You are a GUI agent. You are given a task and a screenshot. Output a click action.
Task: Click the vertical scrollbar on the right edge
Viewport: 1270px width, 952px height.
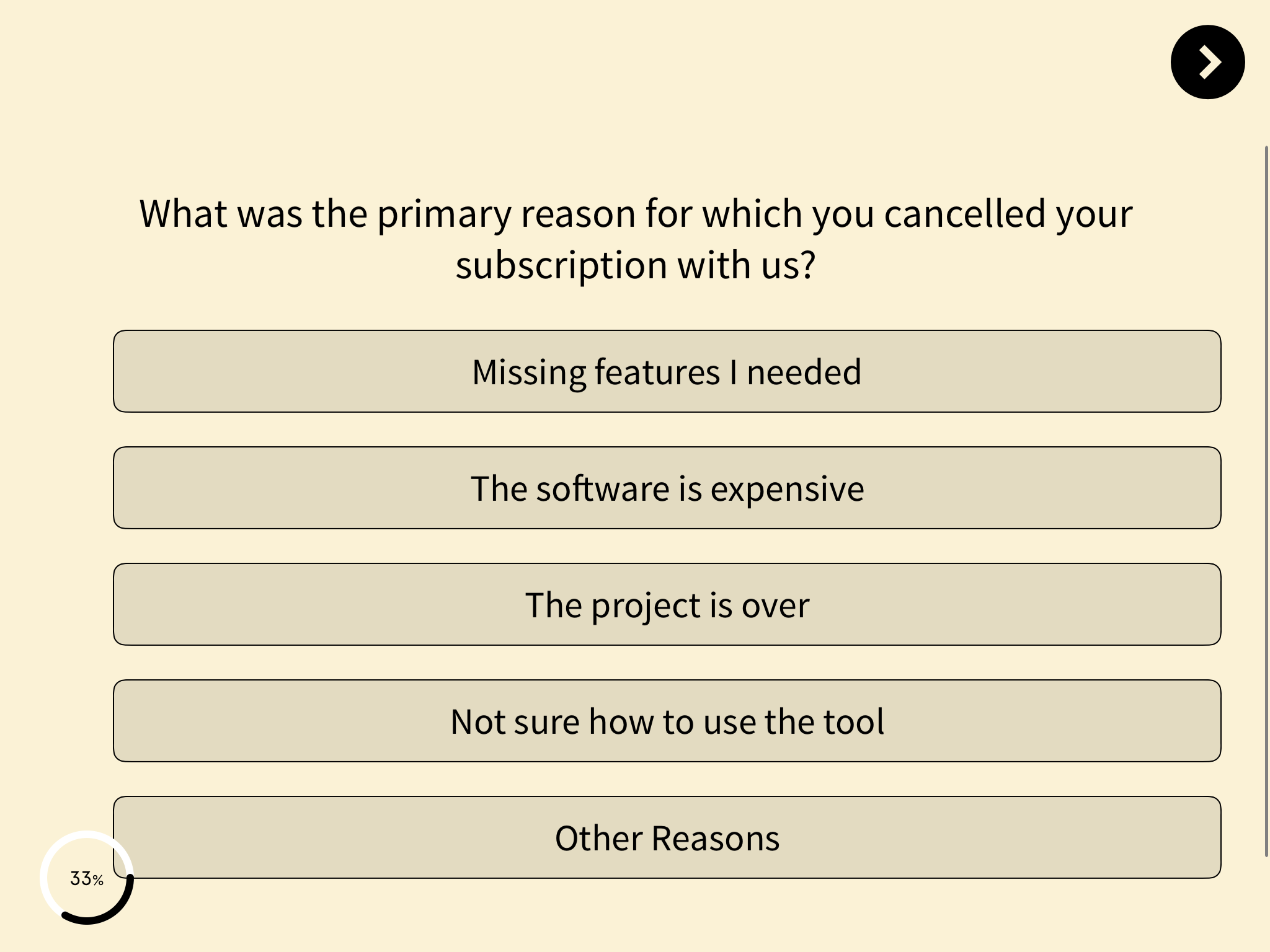tap(1266, 501)
